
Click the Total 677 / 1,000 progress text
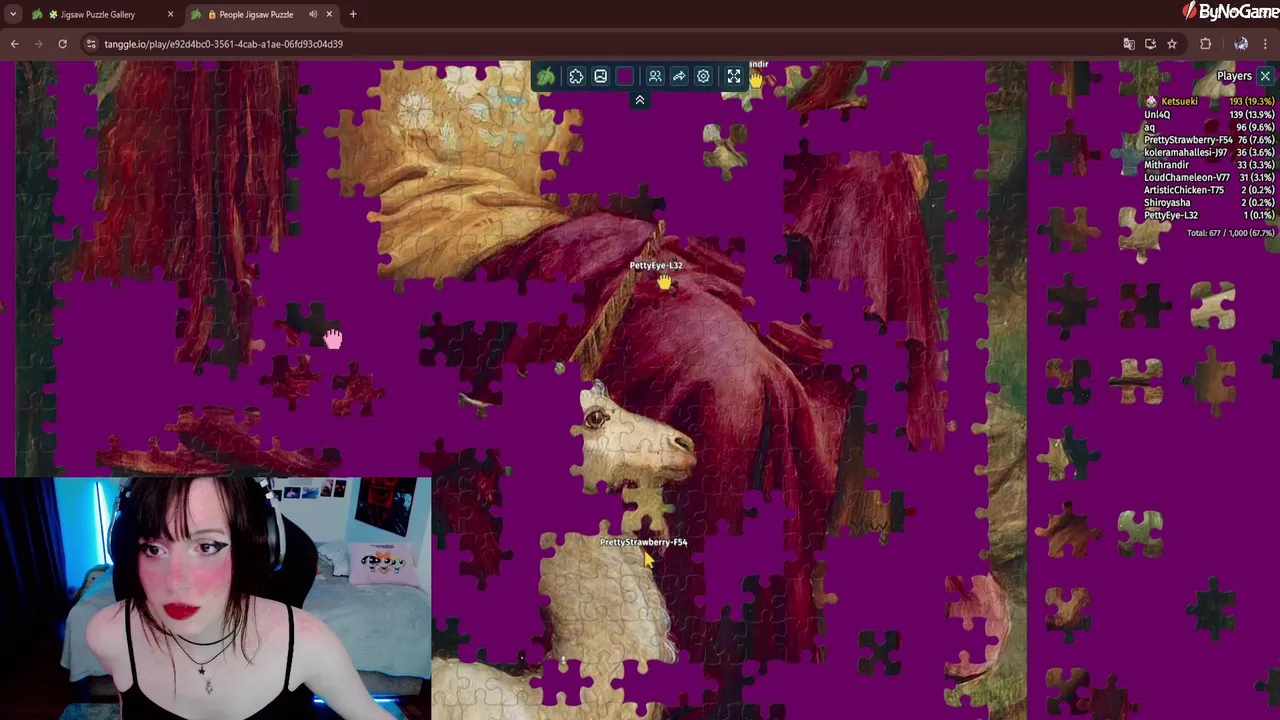click(1230, 233)
